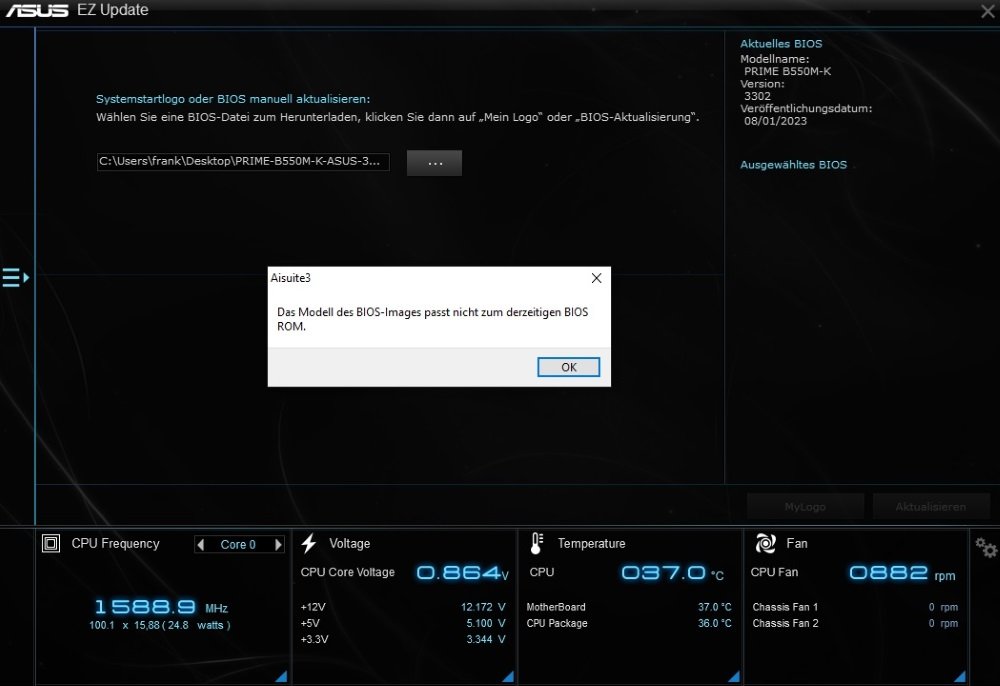This screenshot has width=1000, height=686.
Task: Click the Systemstartlogo oder BIOS heading
Action: click(x=233, y=99)
